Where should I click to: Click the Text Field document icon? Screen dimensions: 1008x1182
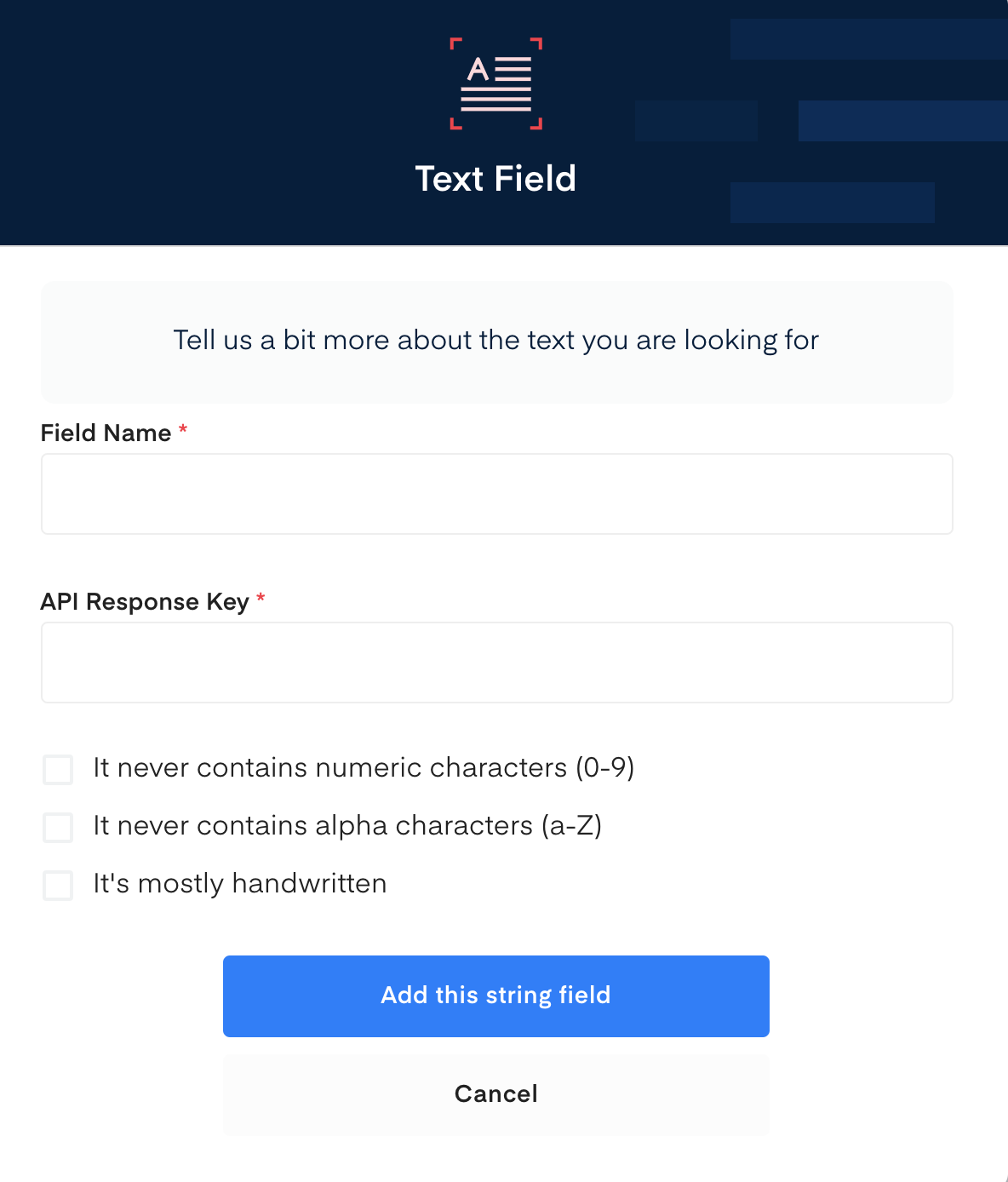tap(495, 83)
